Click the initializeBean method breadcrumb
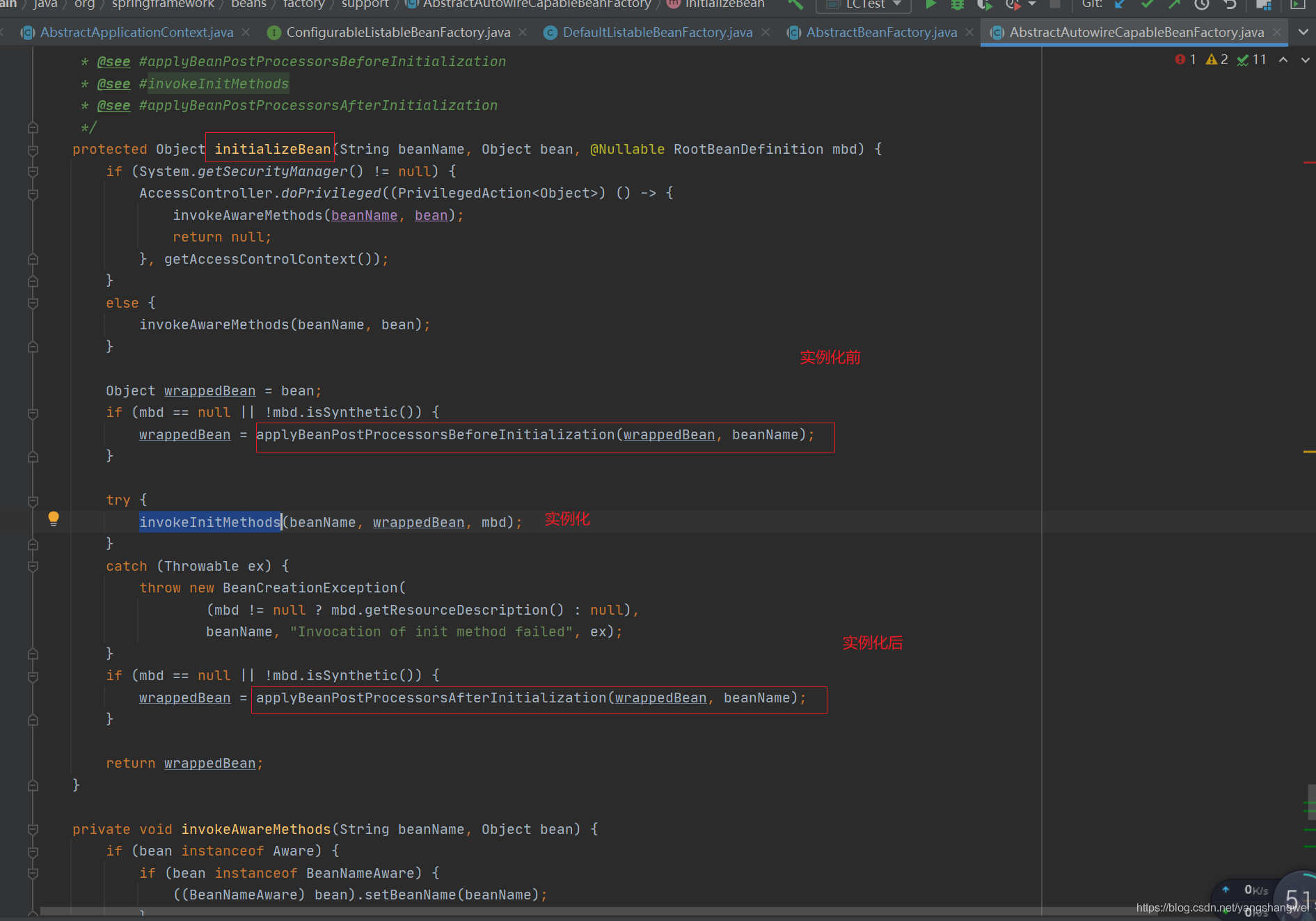The height and width of the screenshot is (921, 1316). (715, 4)
